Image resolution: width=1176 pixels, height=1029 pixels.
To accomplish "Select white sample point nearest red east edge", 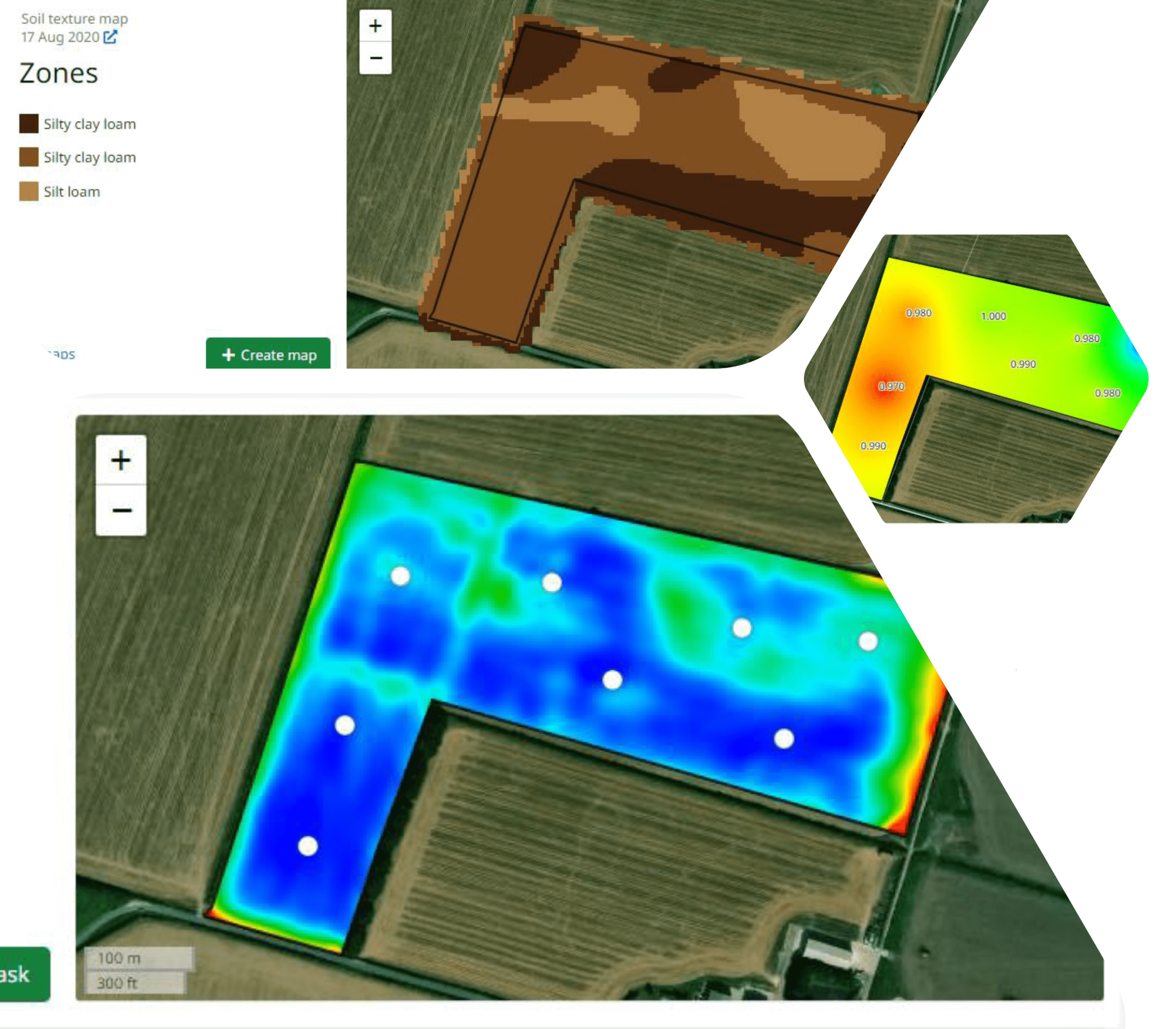I will tap(867, 641).
